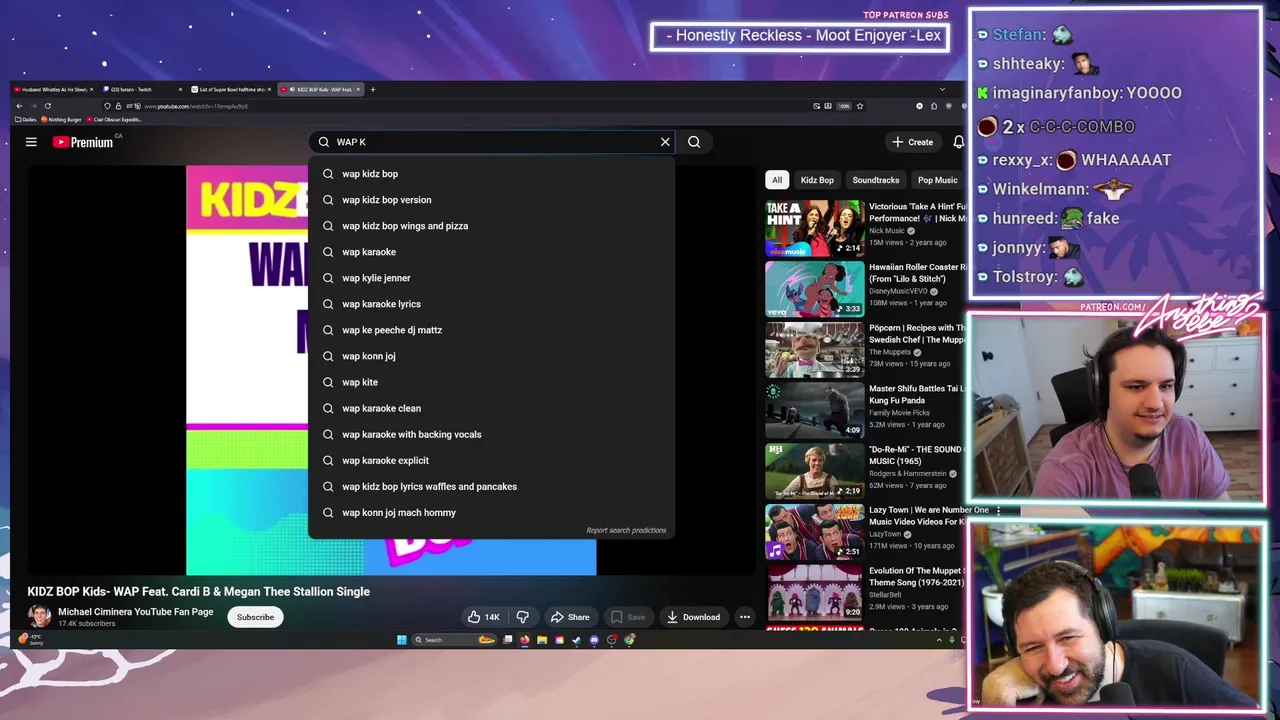Pick the 'wap konn joj' suggestion
The image size is (1280, 720).
(x=491, y=356)
